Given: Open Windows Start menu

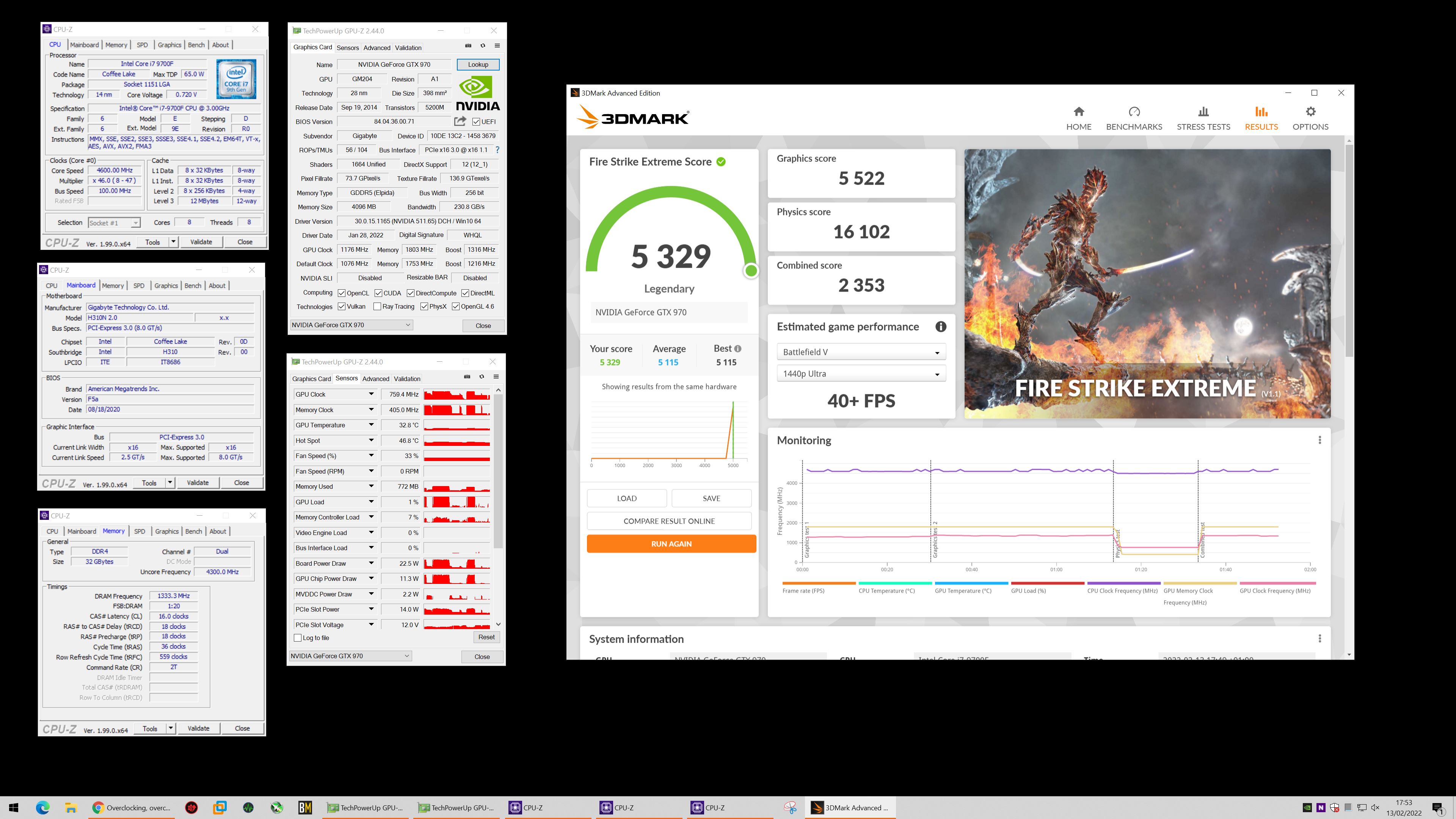Looking at the screenshot, I should (14, 808).
